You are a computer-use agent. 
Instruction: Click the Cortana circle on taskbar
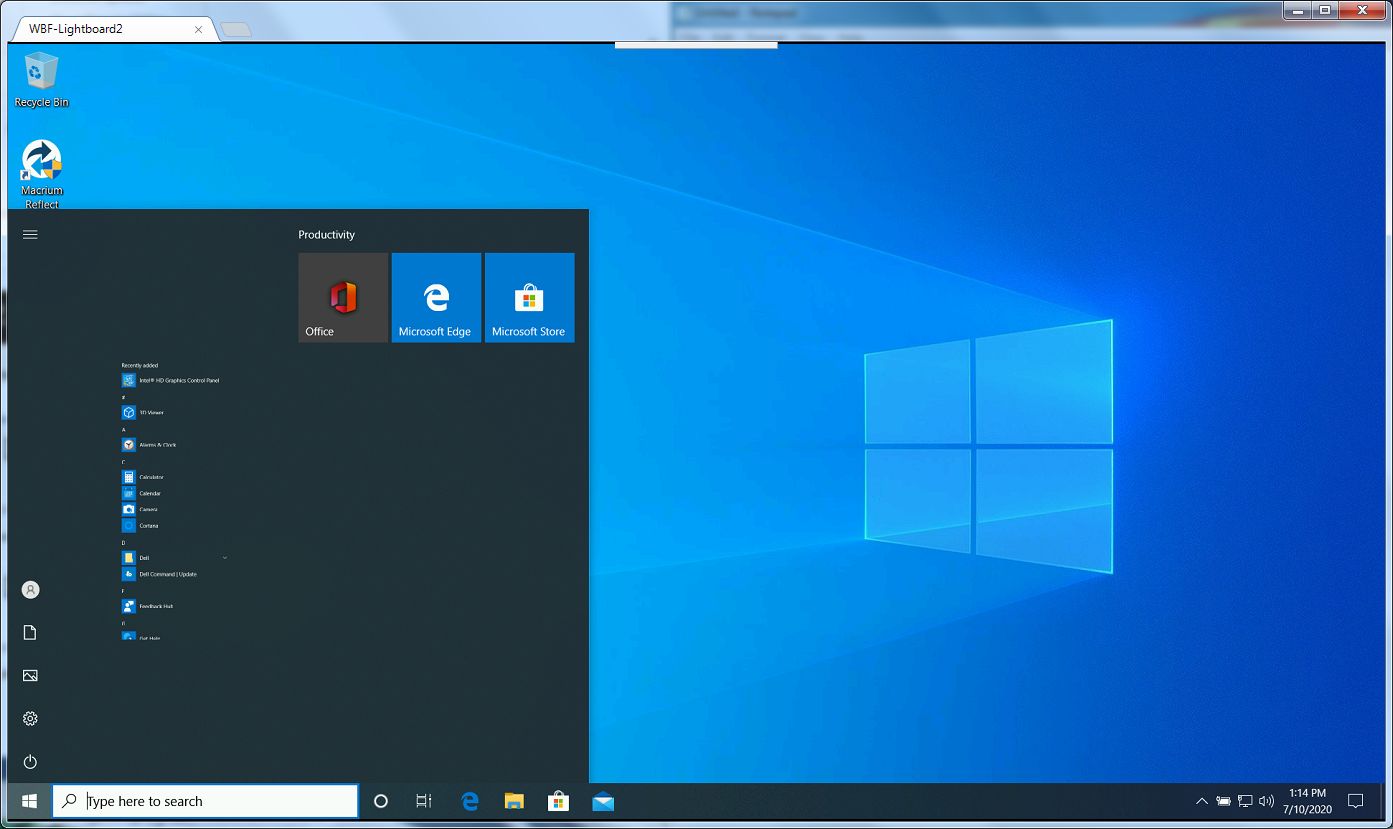(x=380, y=801)
